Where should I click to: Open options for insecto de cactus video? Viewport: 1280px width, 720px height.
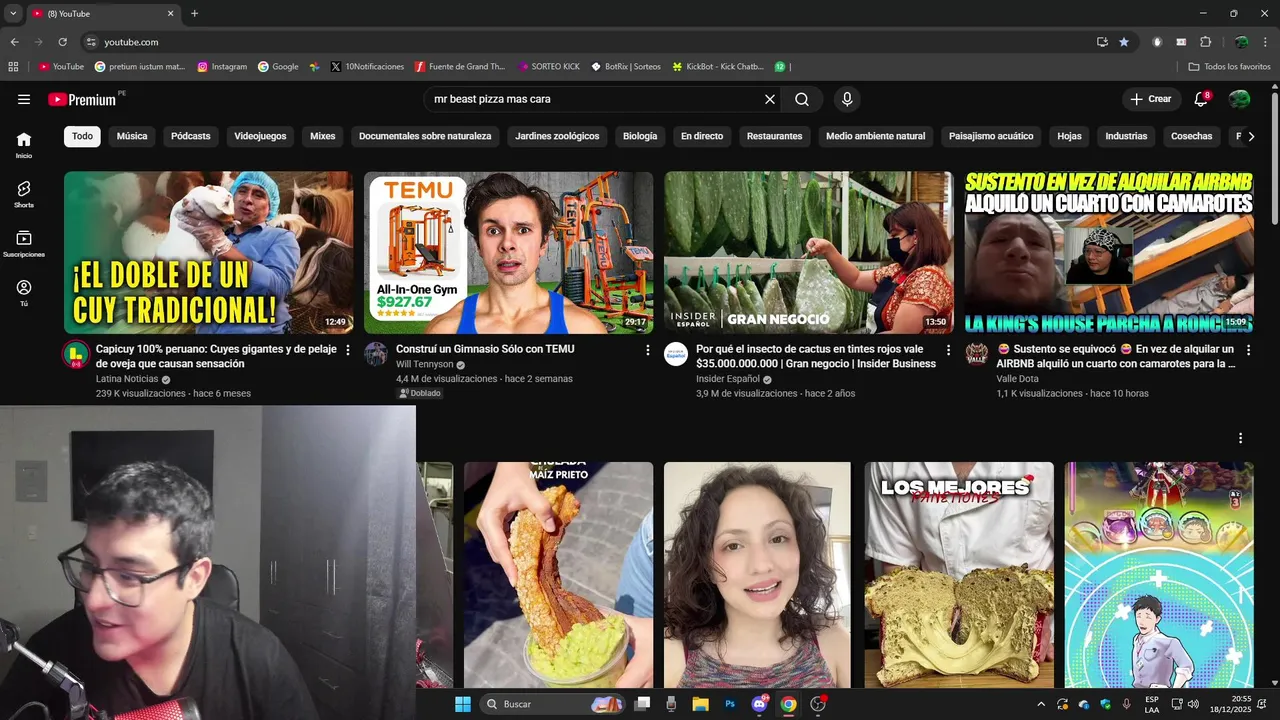point(949,350)
